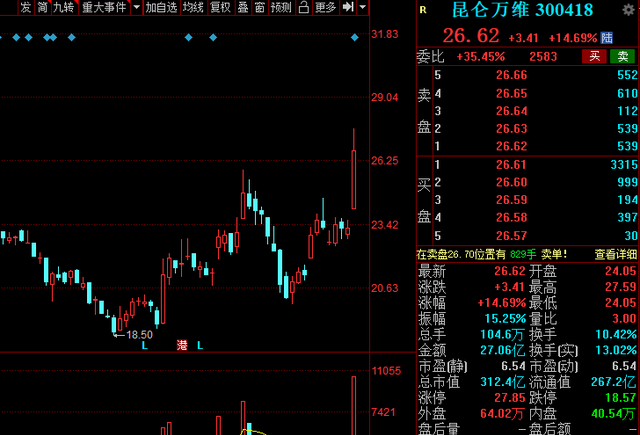Select the sell level 5 price 26.66
The height and width of the screenshot is (435, 640).
pyautogui.click(x=511, y=75)
